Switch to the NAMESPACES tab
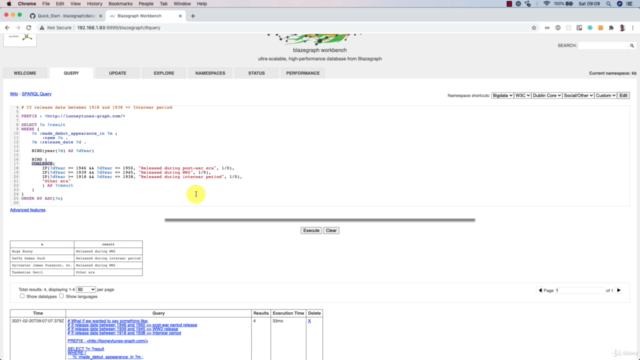The height and width of the screenshot is (360, 640). pyautogui.click(x=210, y=73)
